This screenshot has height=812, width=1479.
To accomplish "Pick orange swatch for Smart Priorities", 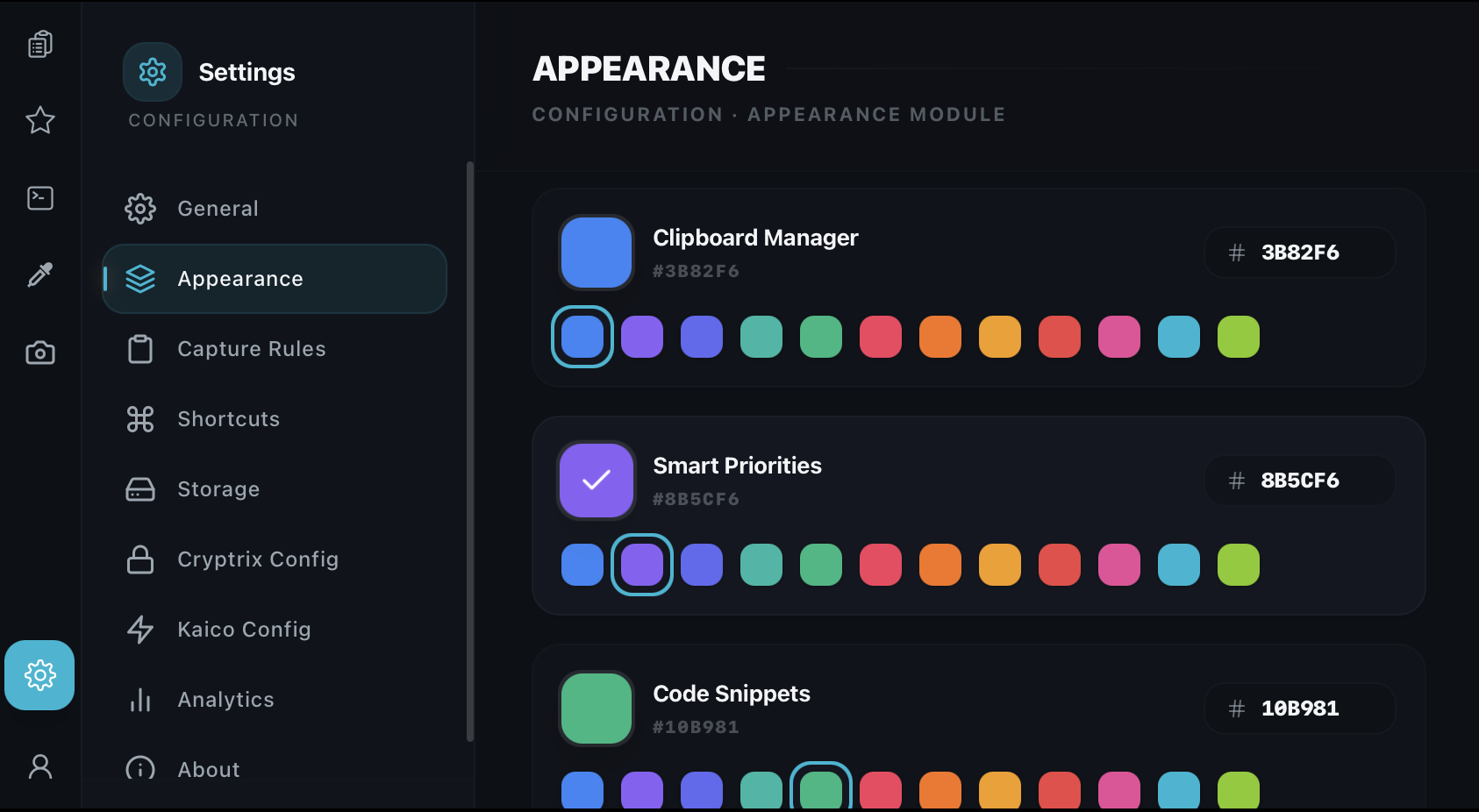I will tap(940, 565).
